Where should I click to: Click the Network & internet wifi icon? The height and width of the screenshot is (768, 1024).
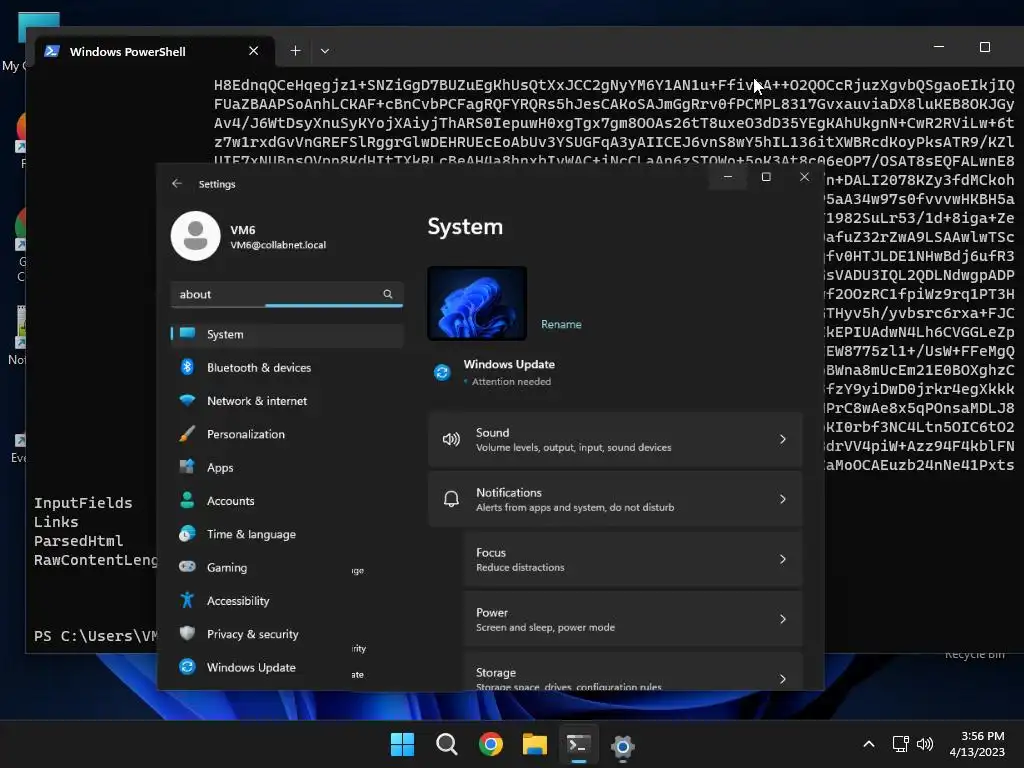coord(187,400)
